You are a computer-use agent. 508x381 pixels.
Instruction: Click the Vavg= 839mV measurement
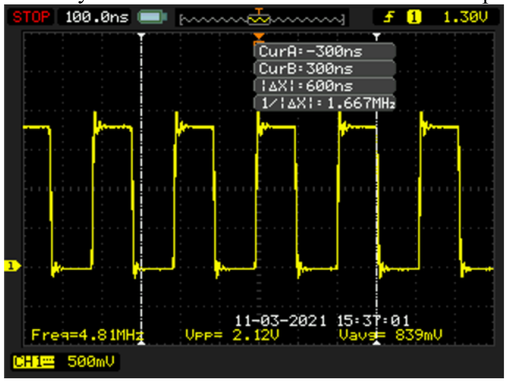coord(390,335)
